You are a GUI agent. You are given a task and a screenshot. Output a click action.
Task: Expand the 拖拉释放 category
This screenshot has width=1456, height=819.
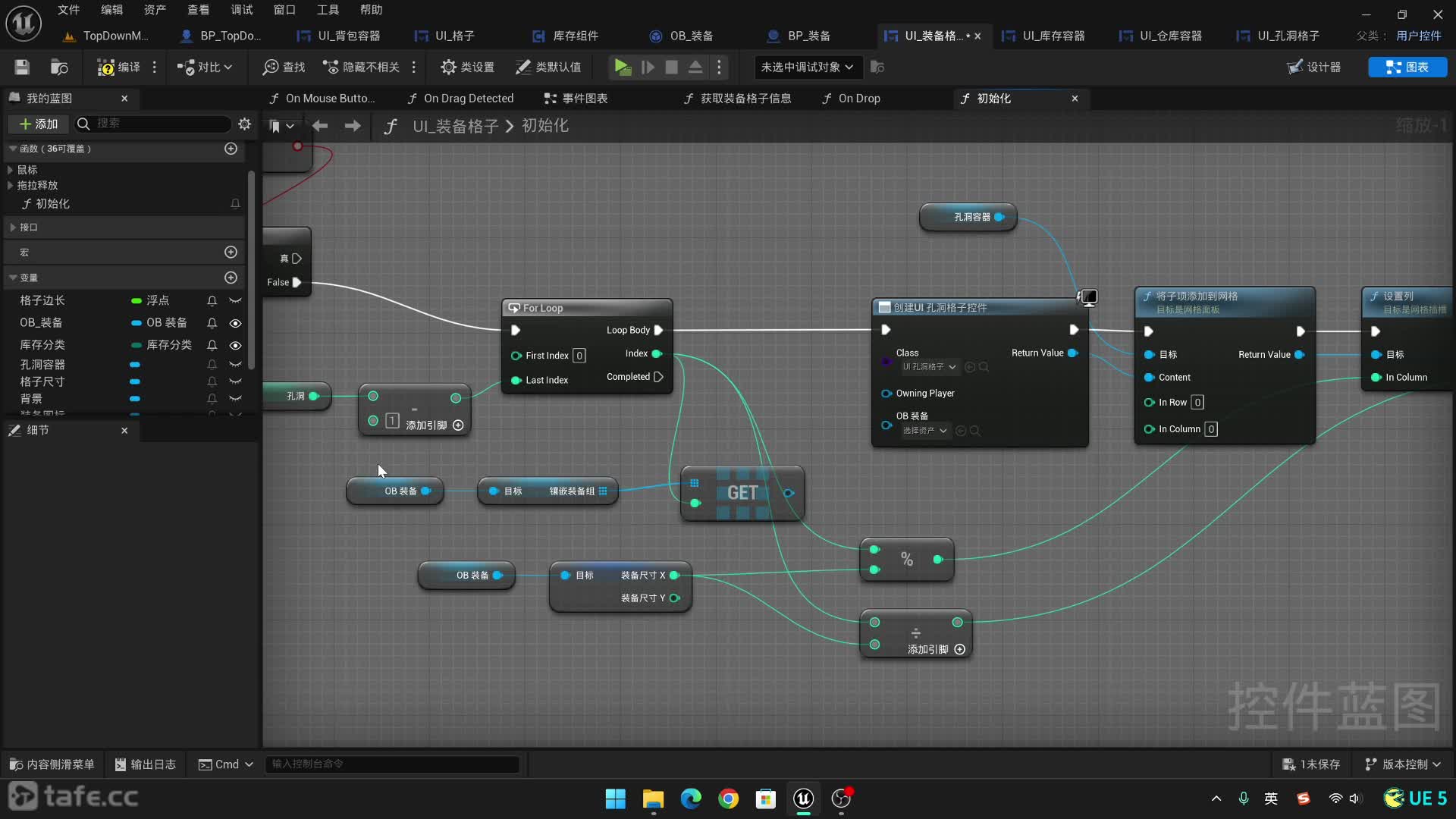(x=10, y=185)
